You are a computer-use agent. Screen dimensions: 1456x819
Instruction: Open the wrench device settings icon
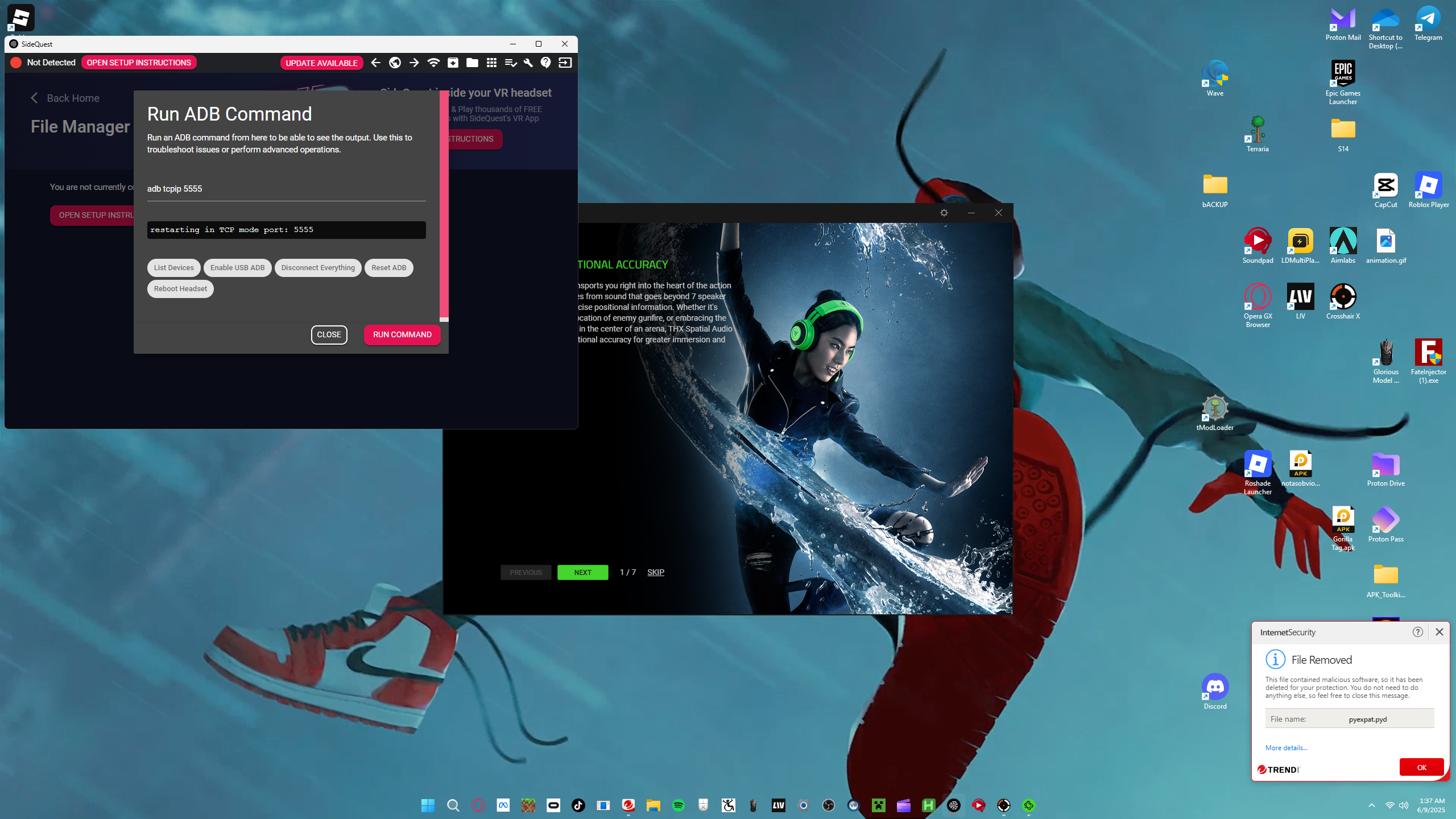pos(528,63)
